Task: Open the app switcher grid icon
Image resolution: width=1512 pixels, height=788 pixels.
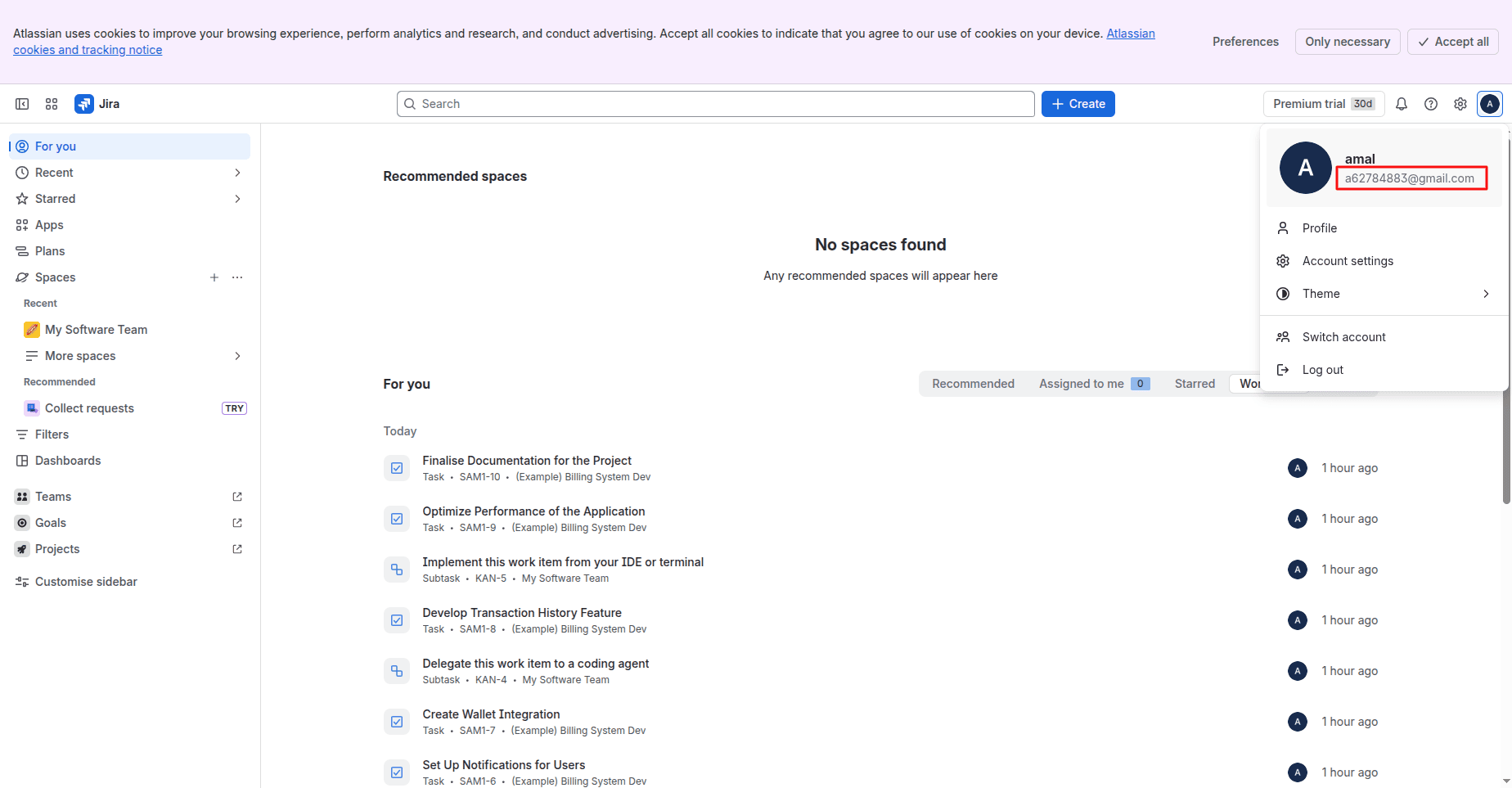Action: pos(52,104)
